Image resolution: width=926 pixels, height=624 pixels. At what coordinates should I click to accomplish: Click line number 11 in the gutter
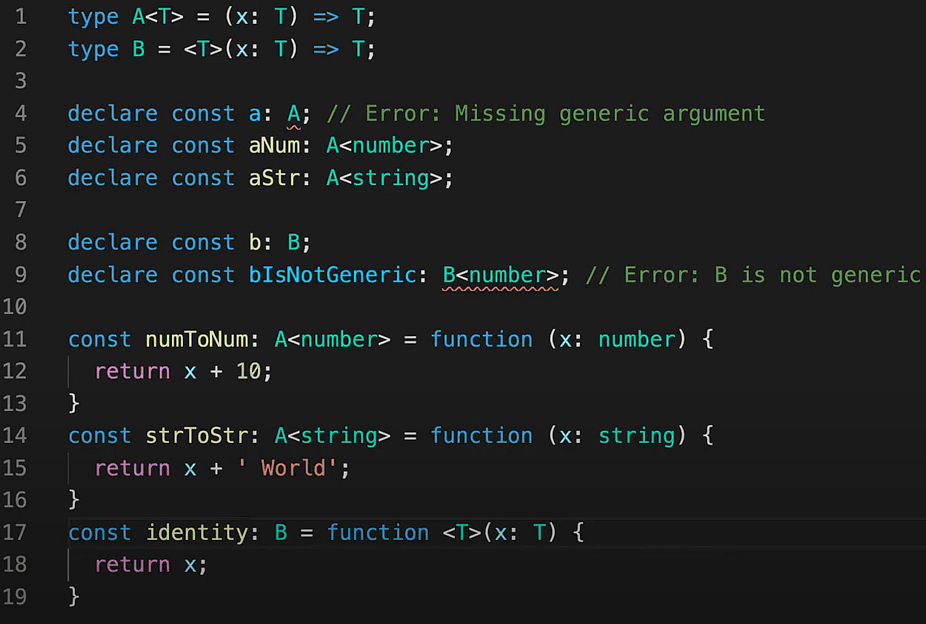click(21, 340)
